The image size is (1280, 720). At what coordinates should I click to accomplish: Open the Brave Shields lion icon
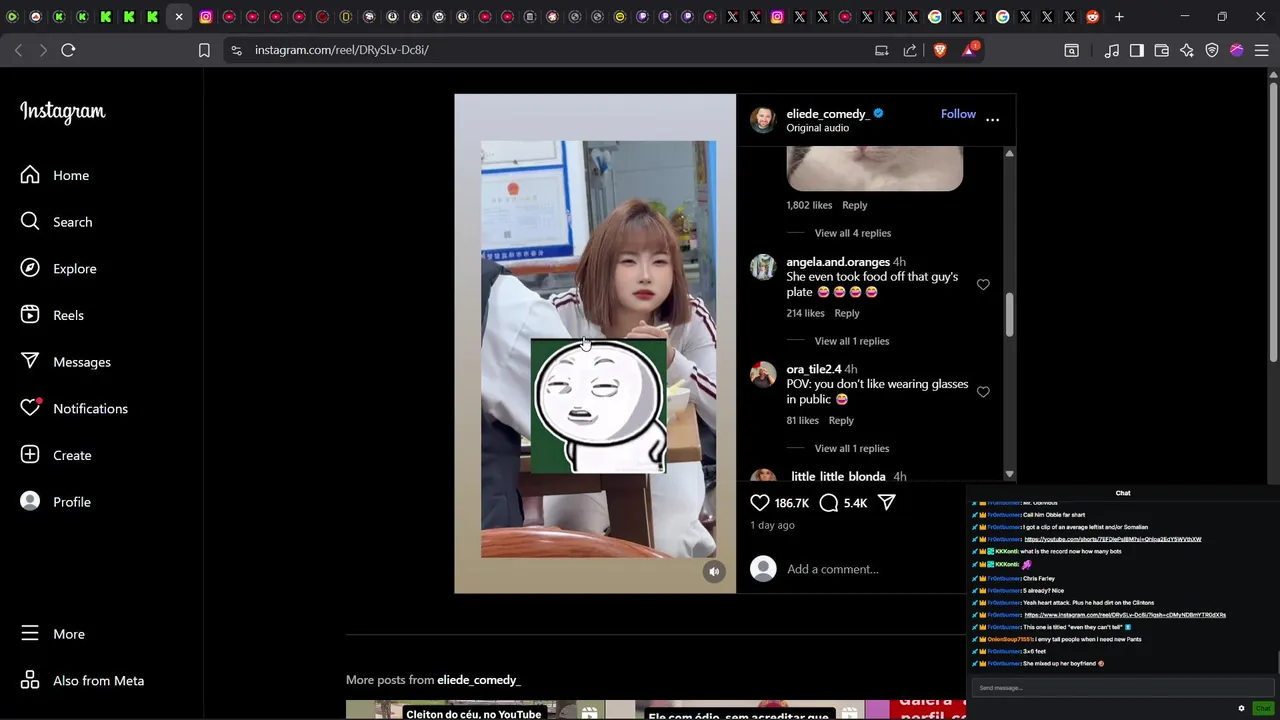click(x=939, y=50)
